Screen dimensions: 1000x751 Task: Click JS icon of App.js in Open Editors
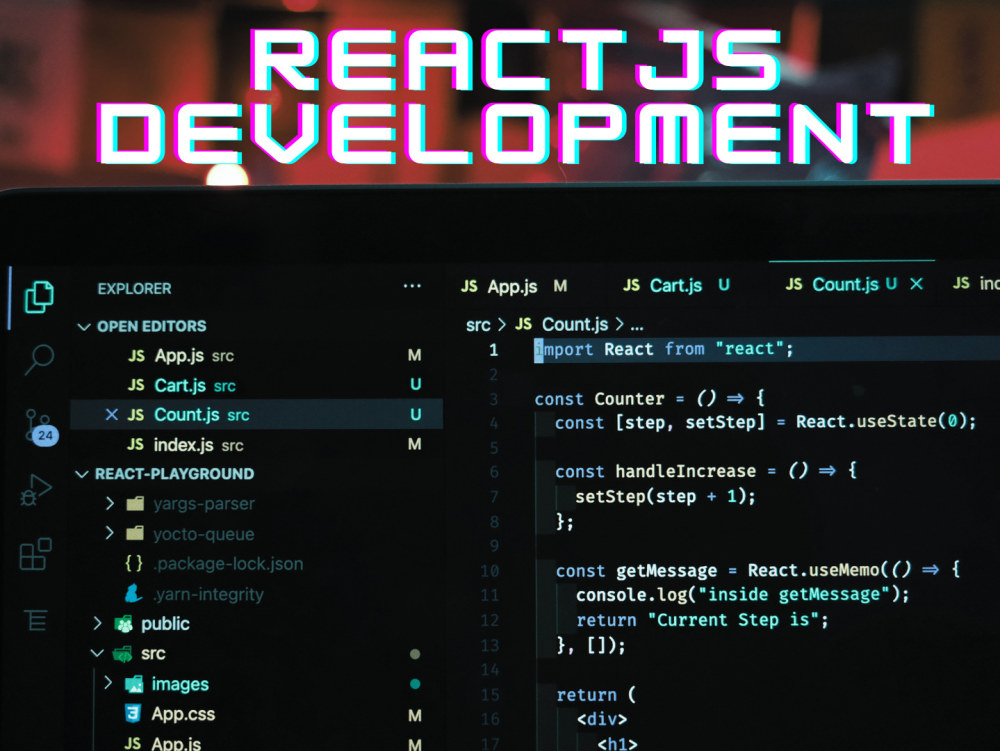coord(136,355)
